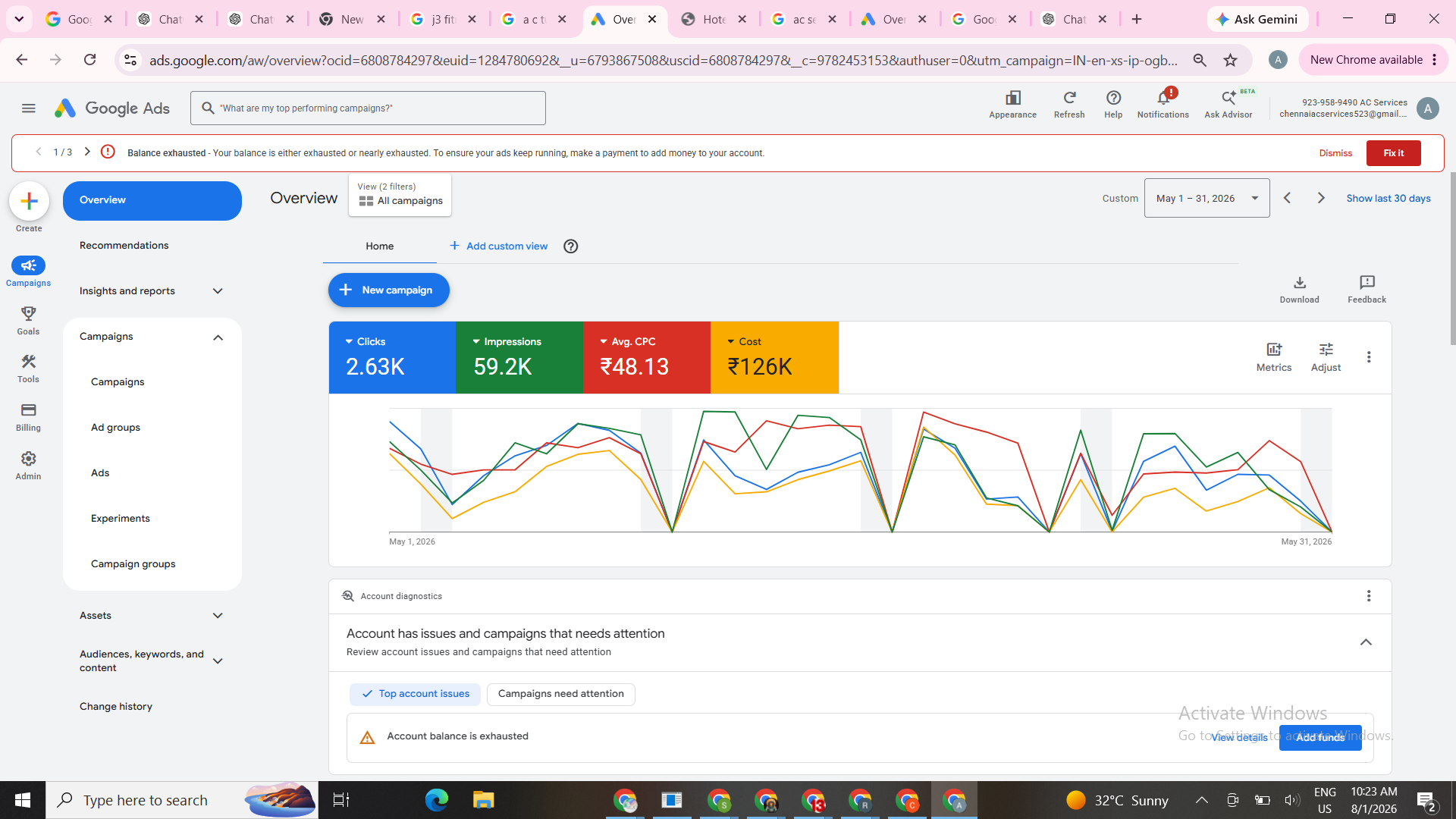Open the main hamburger menu
Viewport: 1456px width, 819px height.
pos(29,108)
